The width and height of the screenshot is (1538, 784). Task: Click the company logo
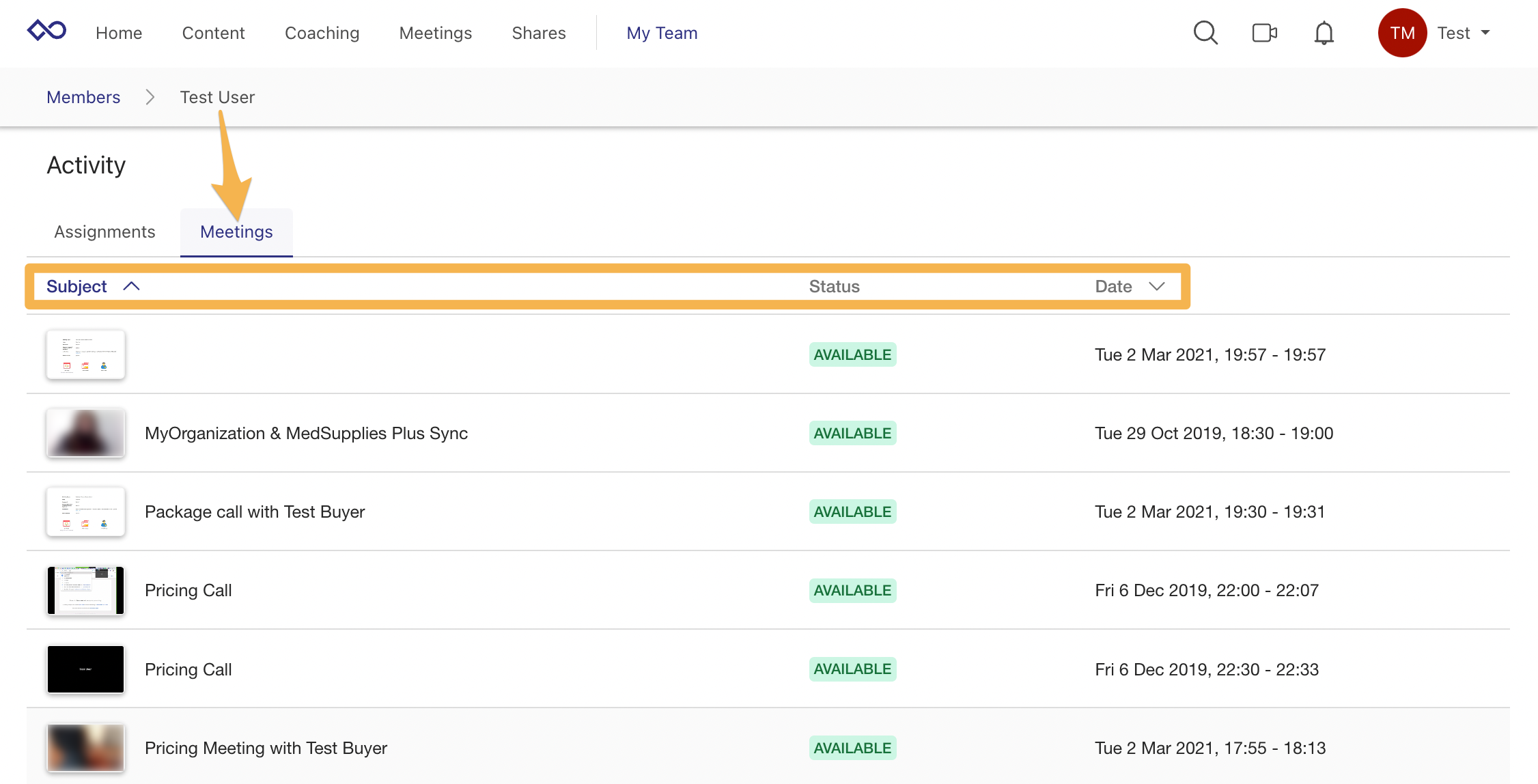46,30
